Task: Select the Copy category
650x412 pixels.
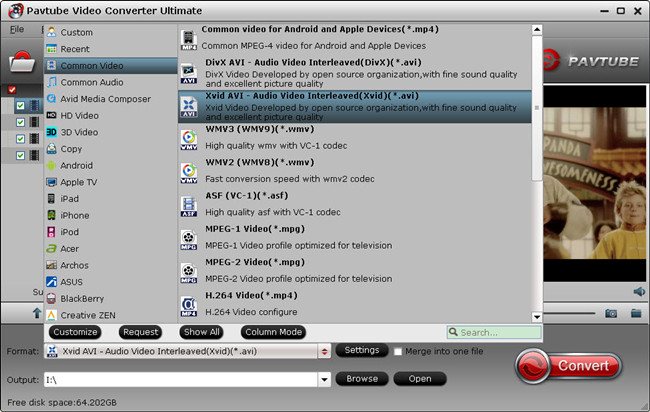Action: coord(111,149)
